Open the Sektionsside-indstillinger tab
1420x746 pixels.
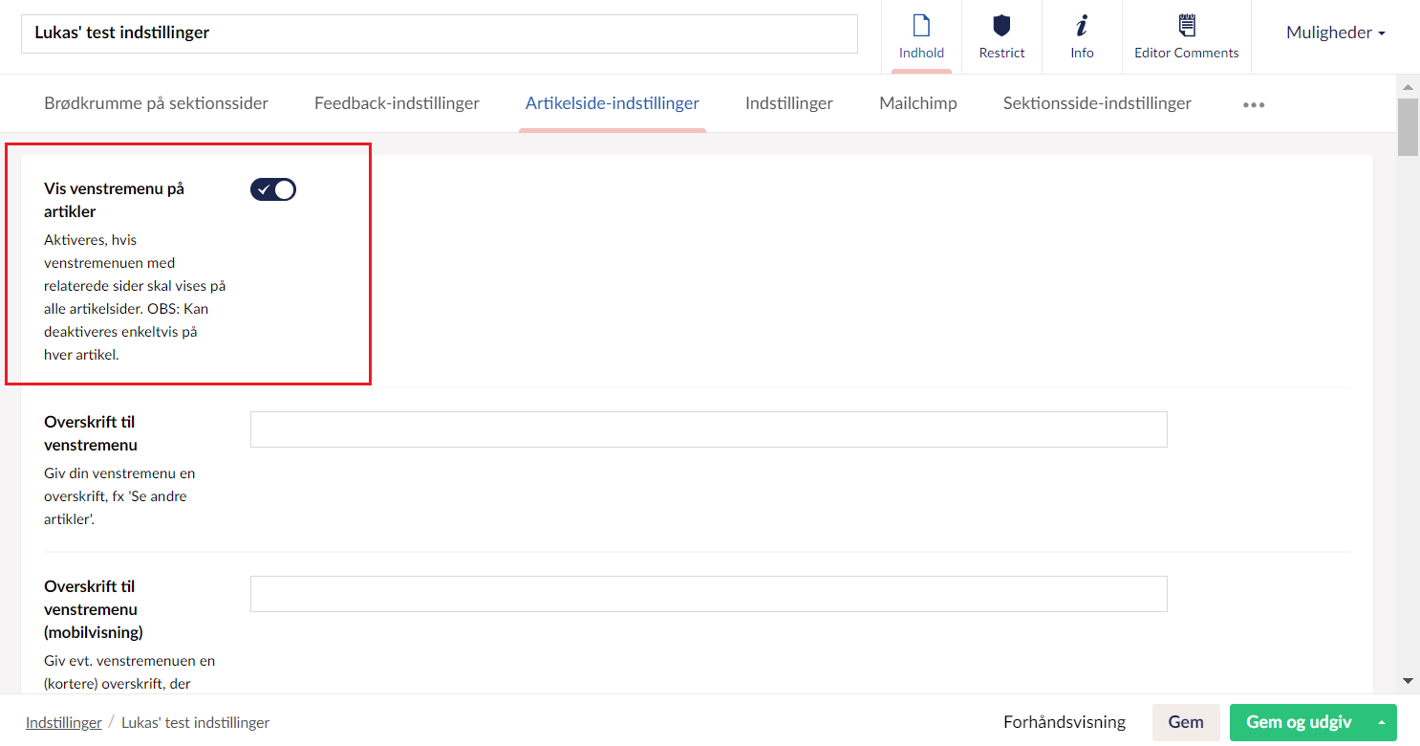1097,103
